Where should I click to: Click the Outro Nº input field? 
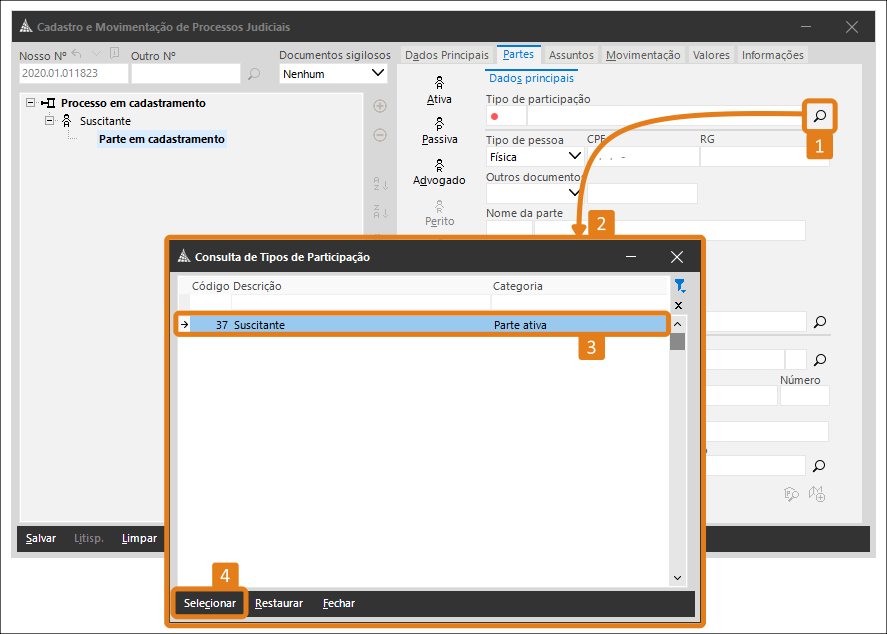185,73
